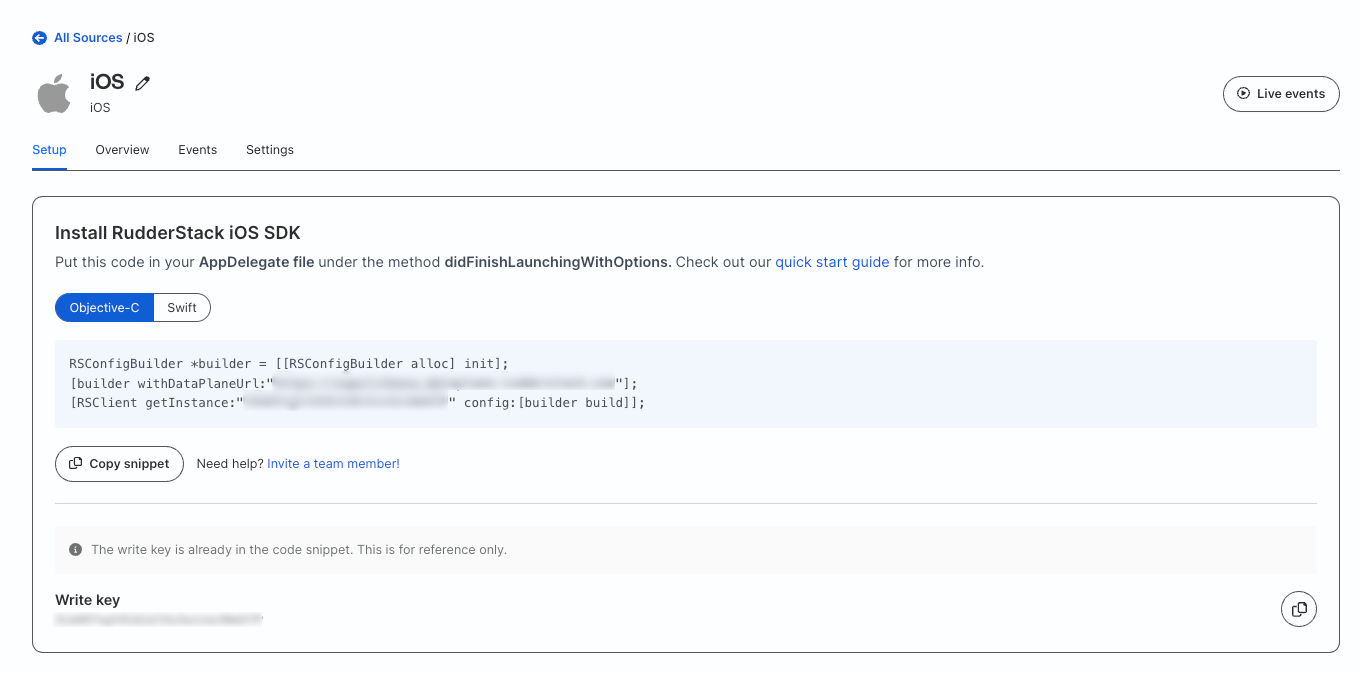1360x674 pixels.
Task: Switch to the Setup tab
Action: 49,150
